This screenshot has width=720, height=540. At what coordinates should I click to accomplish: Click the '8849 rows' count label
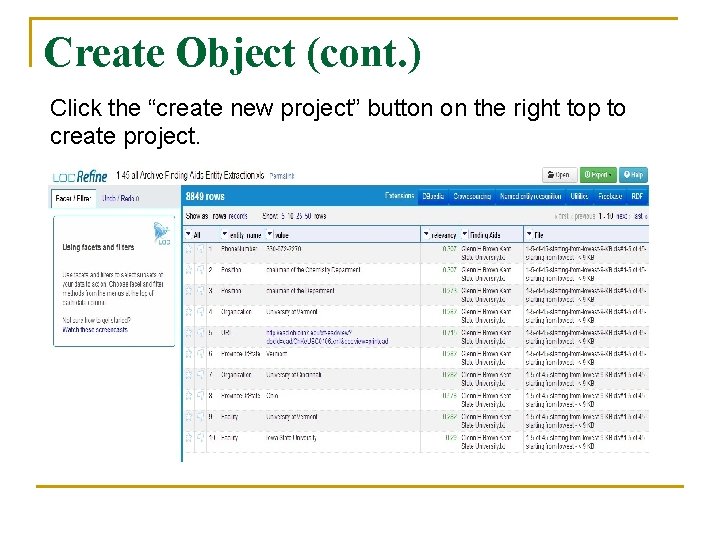(x=205, y=197)
